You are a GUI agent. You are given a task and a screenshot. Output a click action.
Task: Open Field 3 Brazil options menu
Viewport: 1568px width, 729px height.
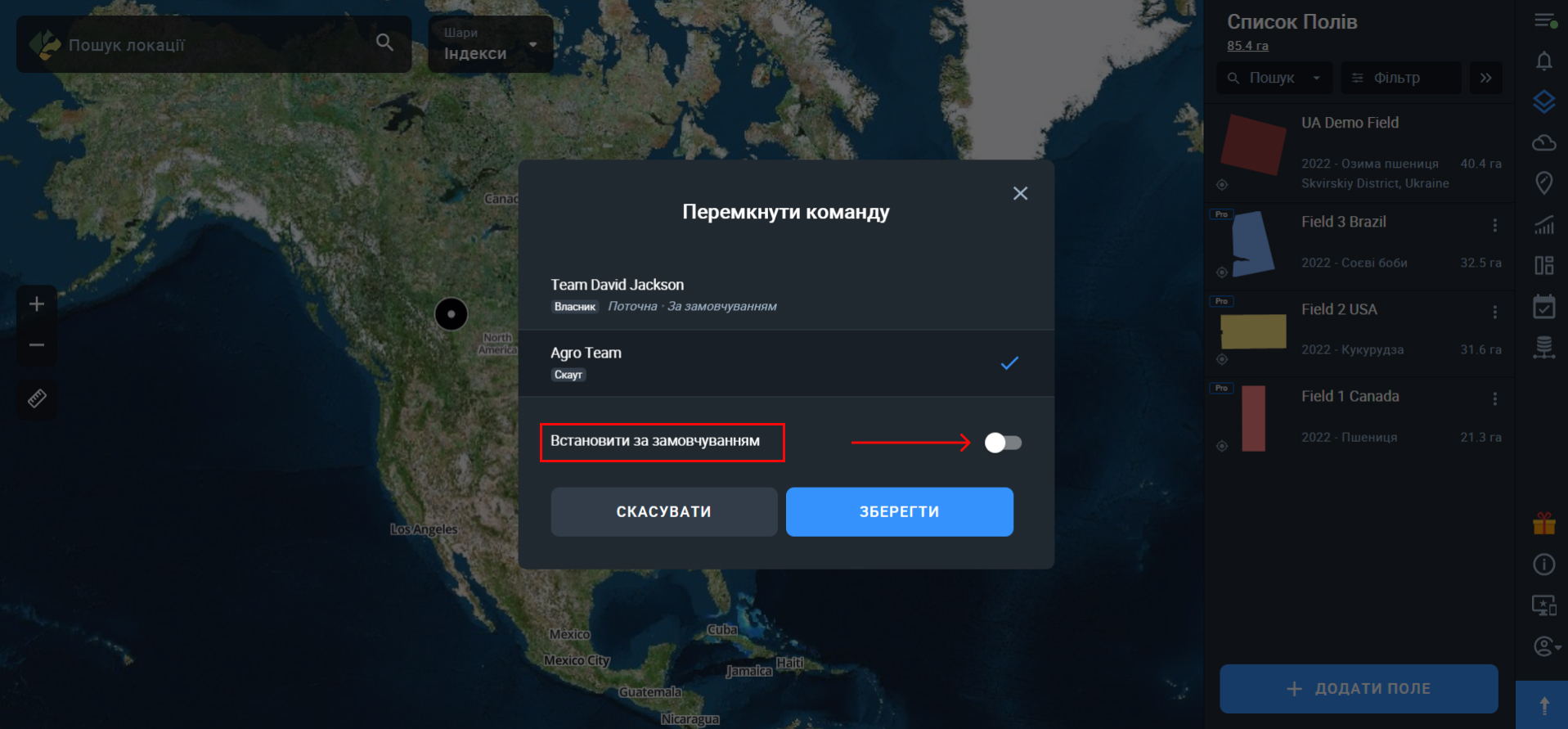tap(1494, 225)
